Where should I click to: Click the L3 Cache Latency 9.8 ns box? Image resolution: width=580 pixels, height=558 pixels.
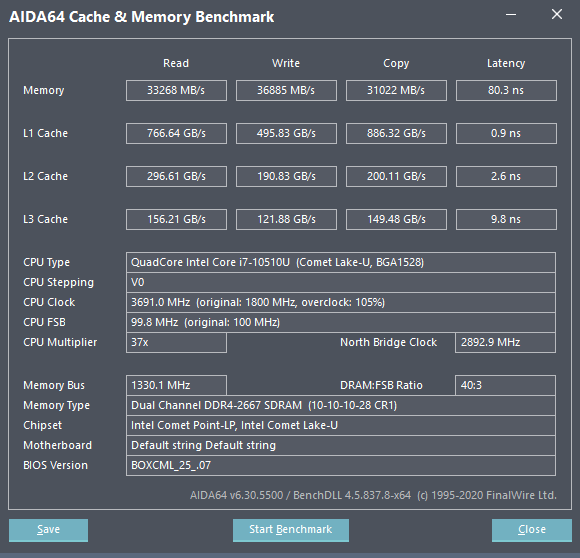(x=506, y=219)
